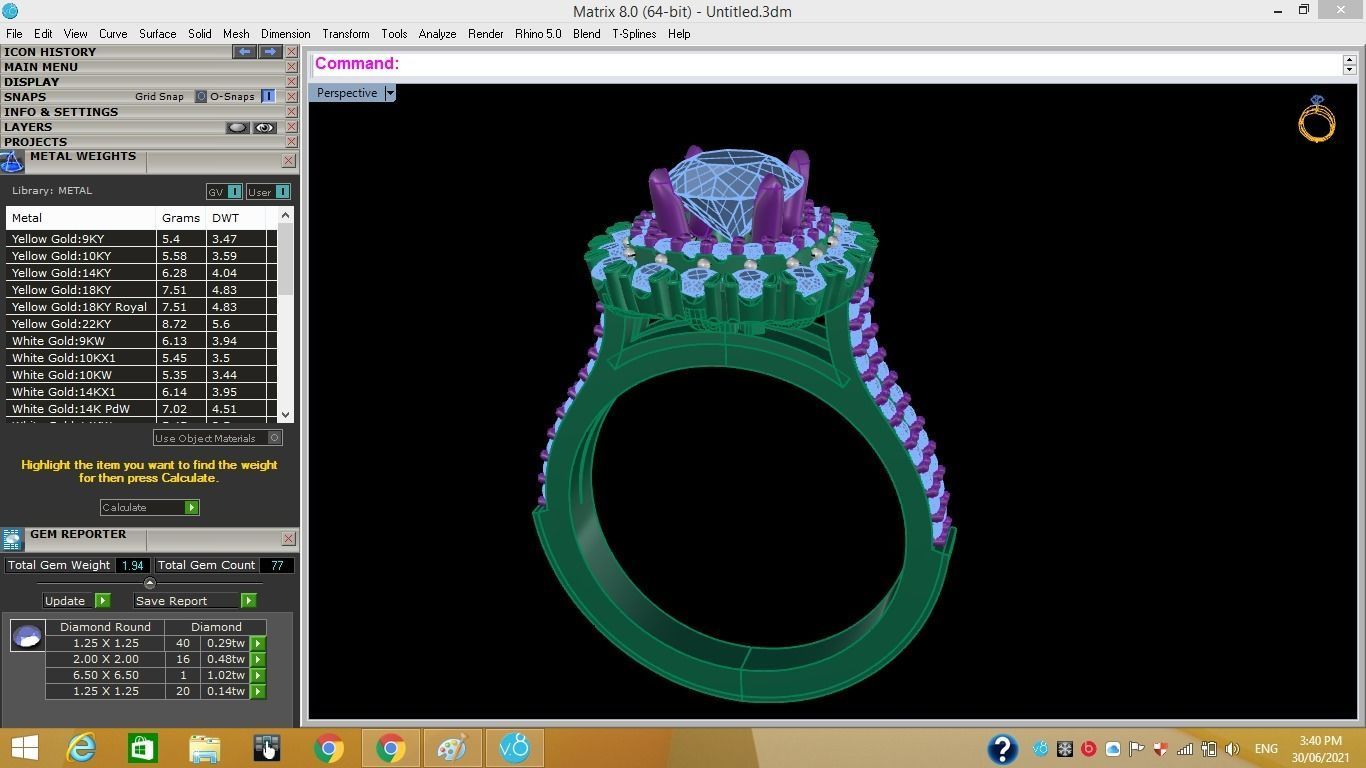Open the Paint taskbar icon
Image resolution: width=1366 pixels, height=768 pixels.
452,748
